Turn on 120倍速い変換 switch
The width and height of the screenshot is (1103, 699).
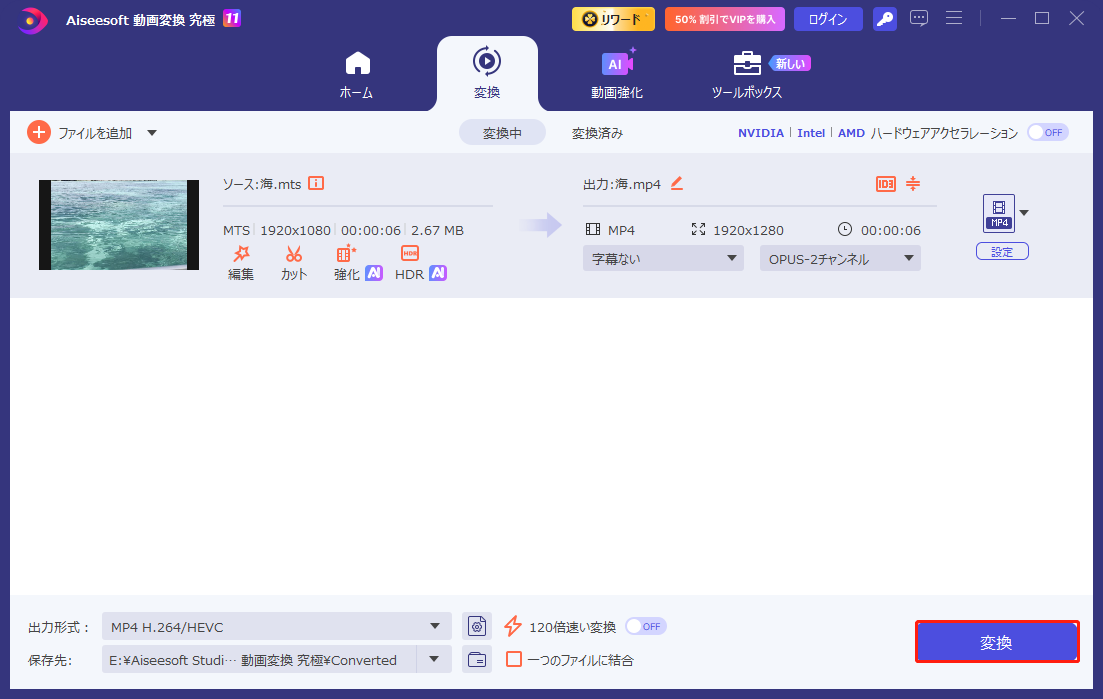pyautogui.click(x=645, y=626)
